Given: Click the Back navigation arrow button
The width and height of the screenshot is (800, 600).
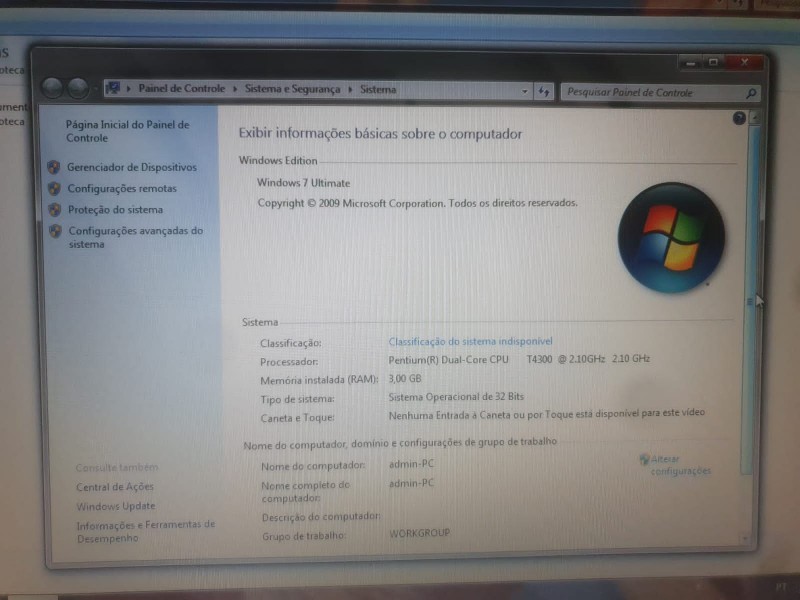Looking at the screenshot, I should pos(53,88).
